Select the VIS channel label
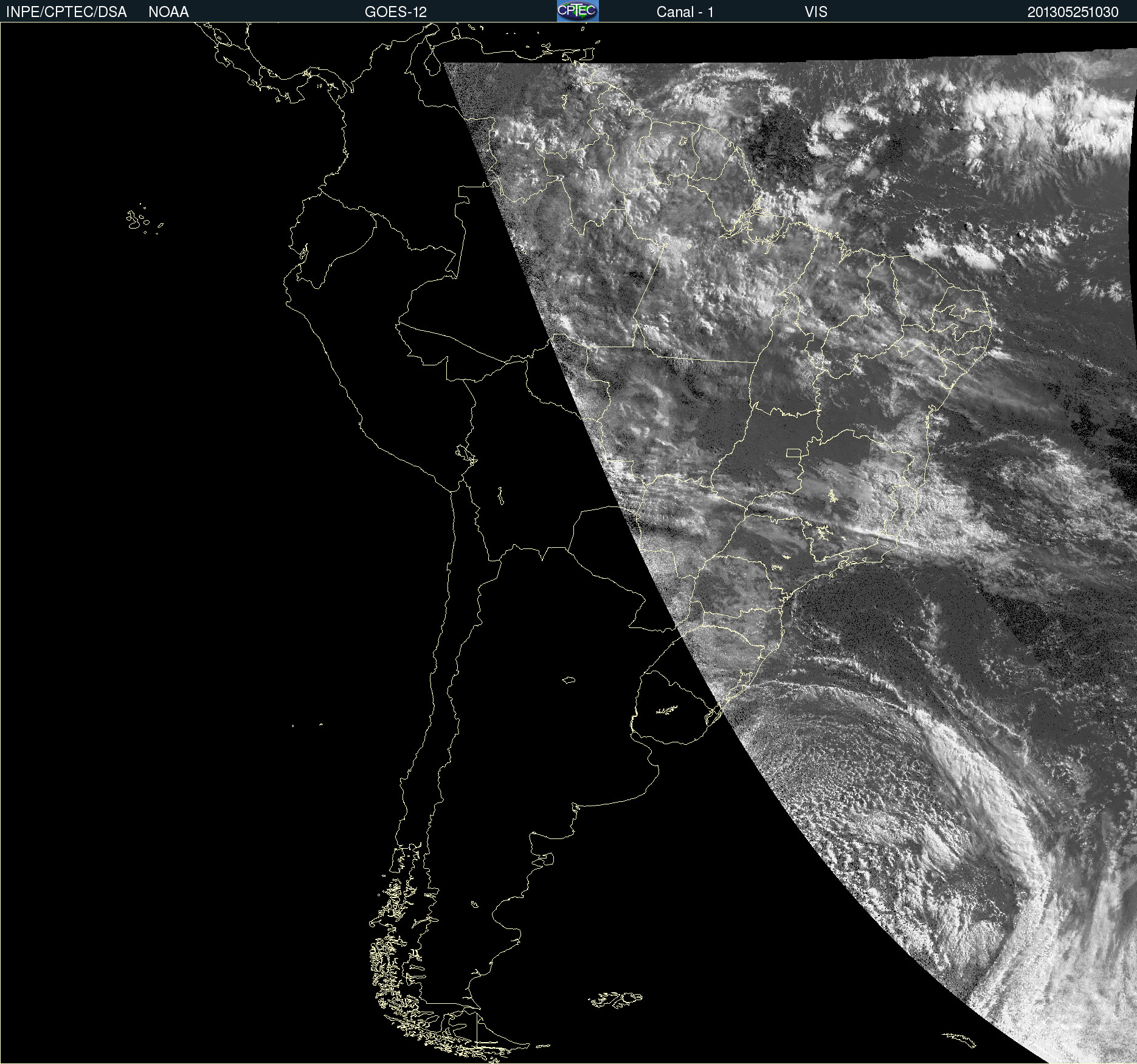Viewport: 1137px width, 1064px height. click(x=816, y=12)
